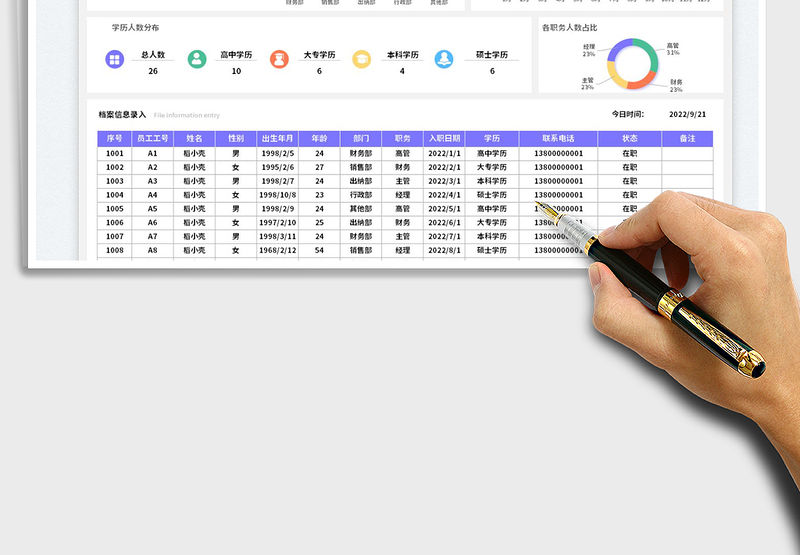Click the age cell showing 54
Screen dimensions: 800x555
319,250
